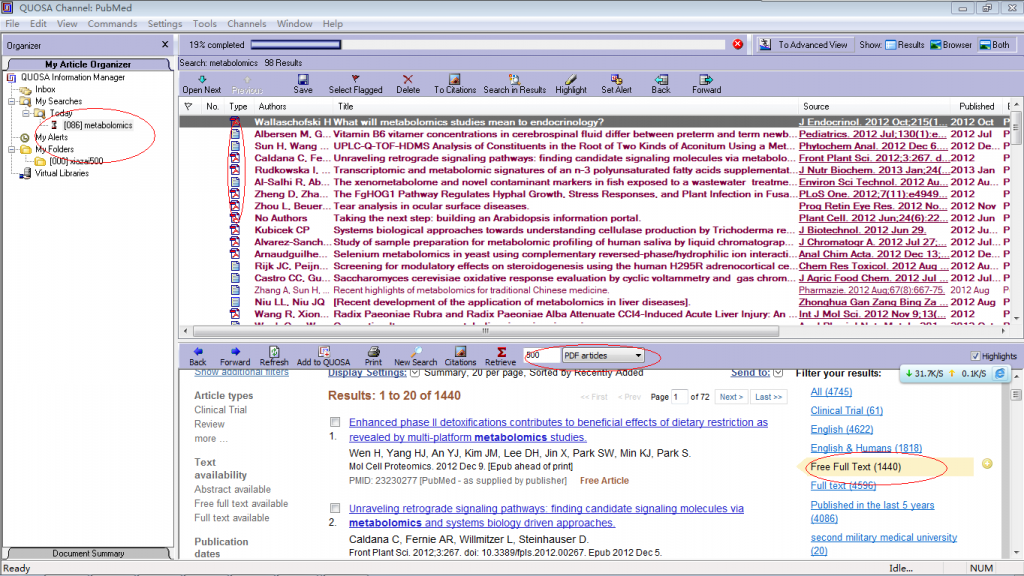Close the Organizer panel
This screenshot has width=1024, height=576.
coord(165,44)
